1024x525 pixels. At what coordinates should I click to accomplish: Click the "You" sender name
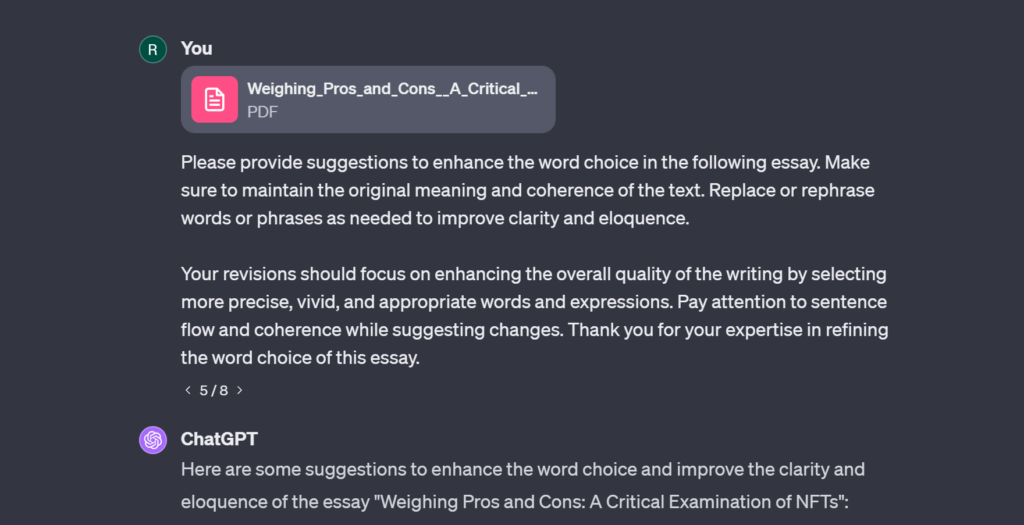[x=196, y=48]
